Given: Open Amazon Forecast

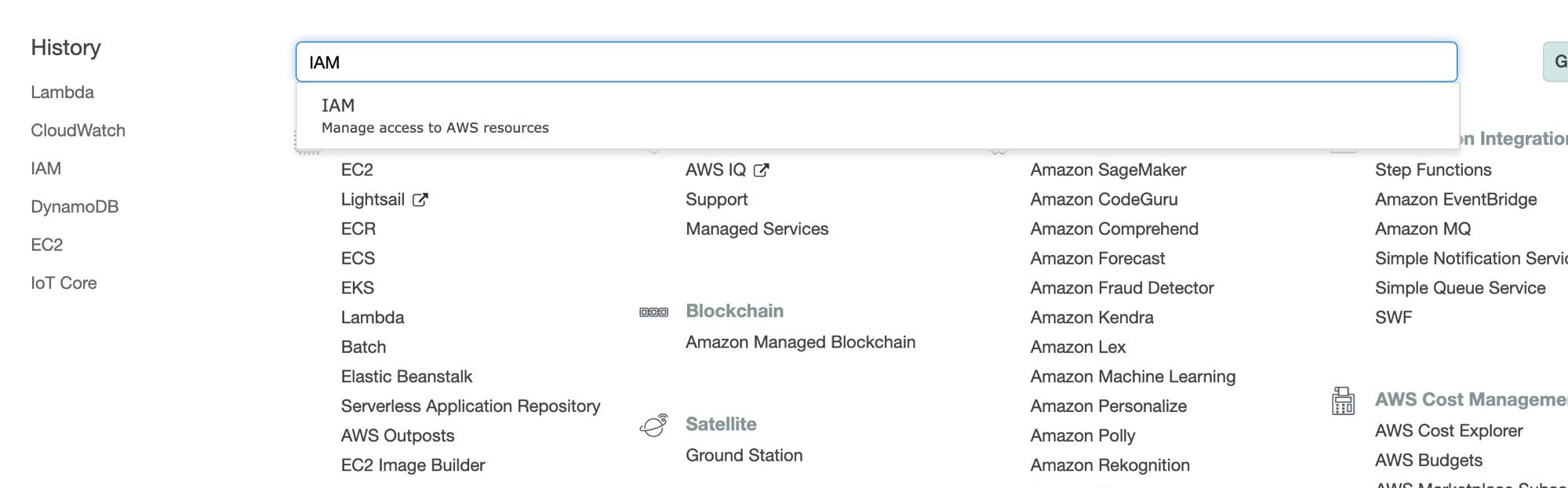Looking at the screenshot, I should (1097, 259).
